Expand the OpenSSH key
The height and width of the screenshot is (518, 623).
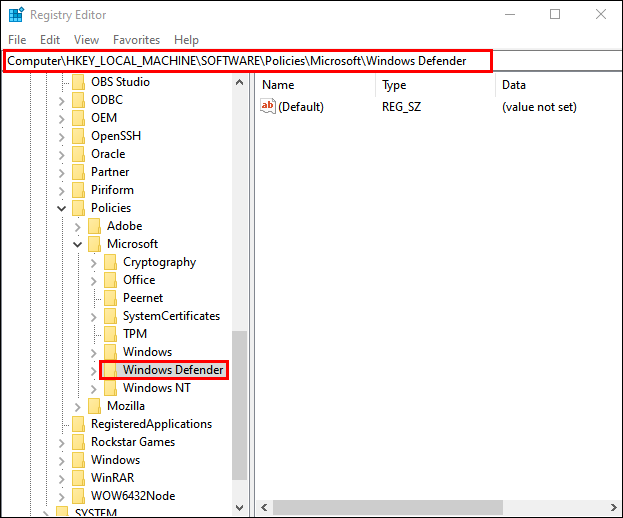[61, 137]
